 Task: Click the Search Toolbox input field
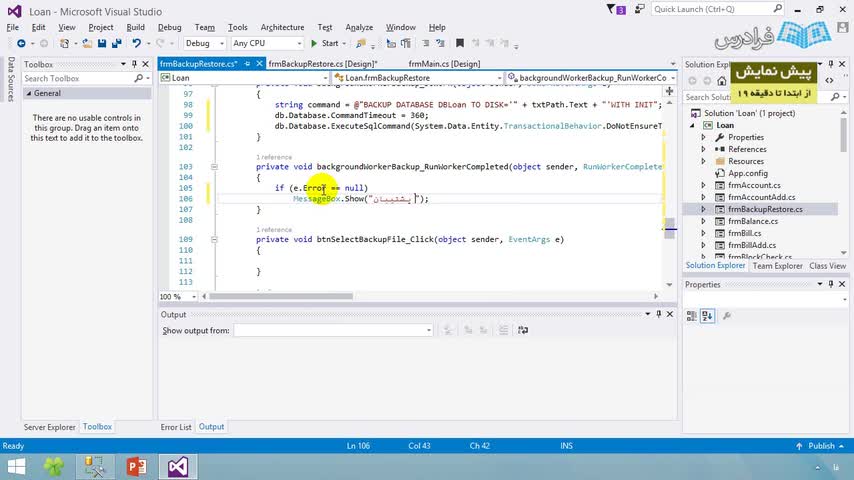pyautogui.click(x=78, y=78)
